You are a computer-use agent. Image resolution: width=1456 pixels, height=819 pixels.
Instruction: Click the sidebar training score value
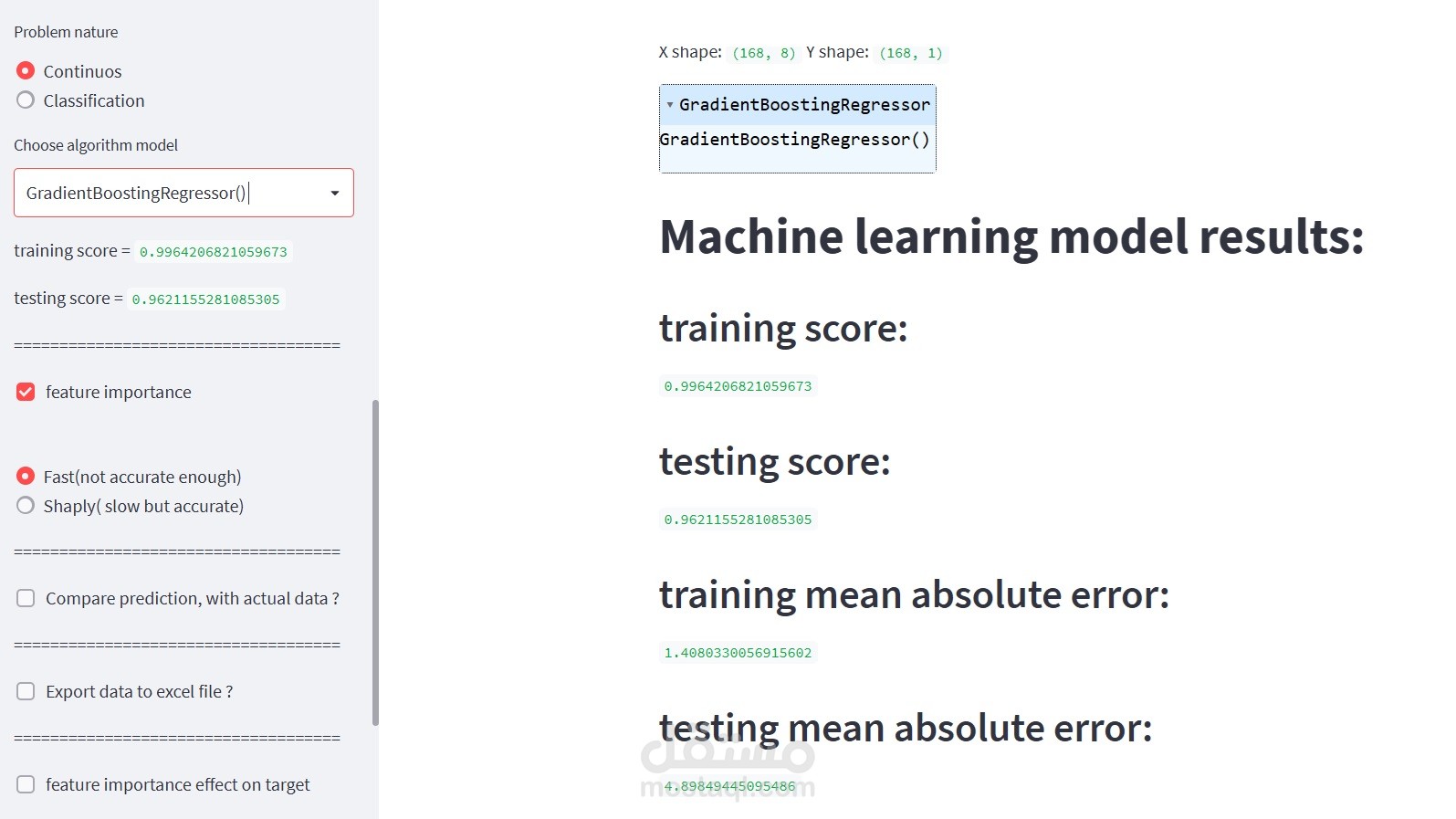click(213, 252)
